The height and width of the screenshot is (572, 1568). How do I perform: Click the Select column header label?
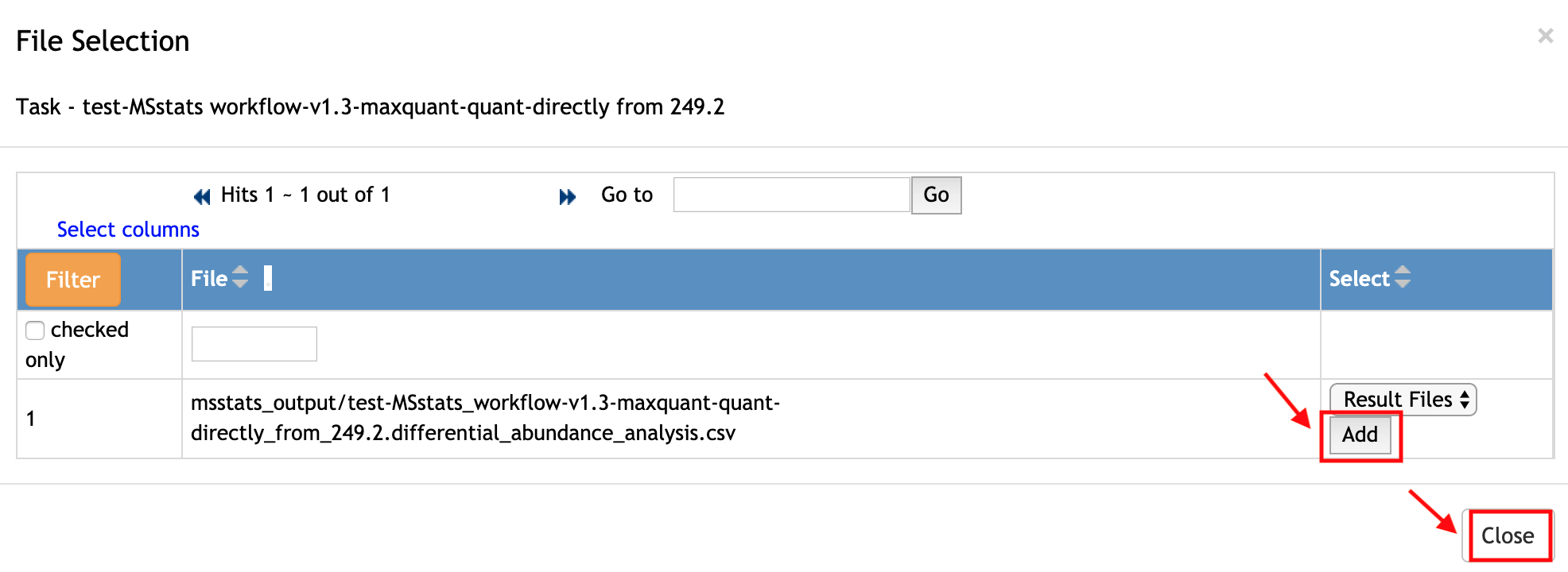point(1359,279)
